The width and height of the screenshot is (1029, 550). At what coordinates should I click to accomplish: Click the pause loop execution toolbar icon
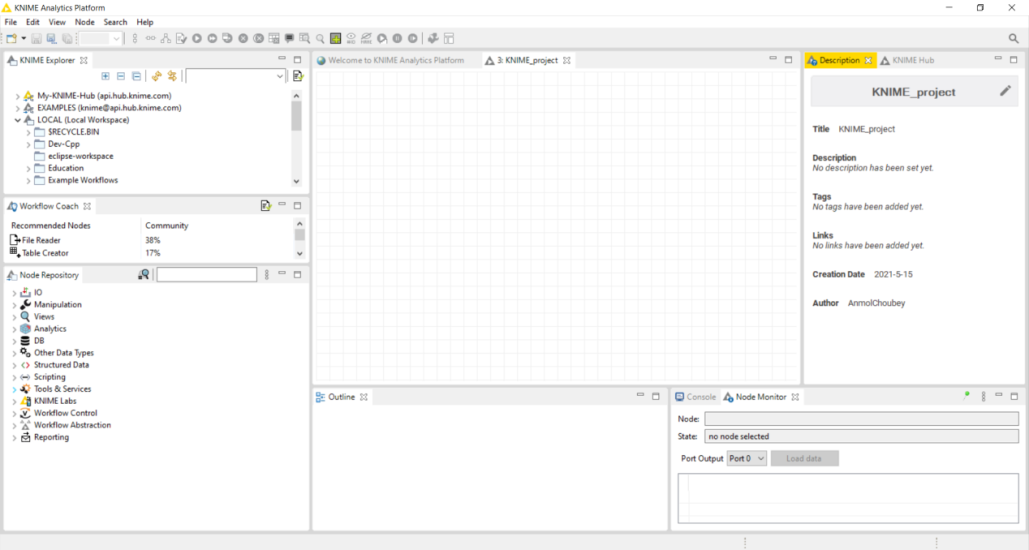point(397,39)
